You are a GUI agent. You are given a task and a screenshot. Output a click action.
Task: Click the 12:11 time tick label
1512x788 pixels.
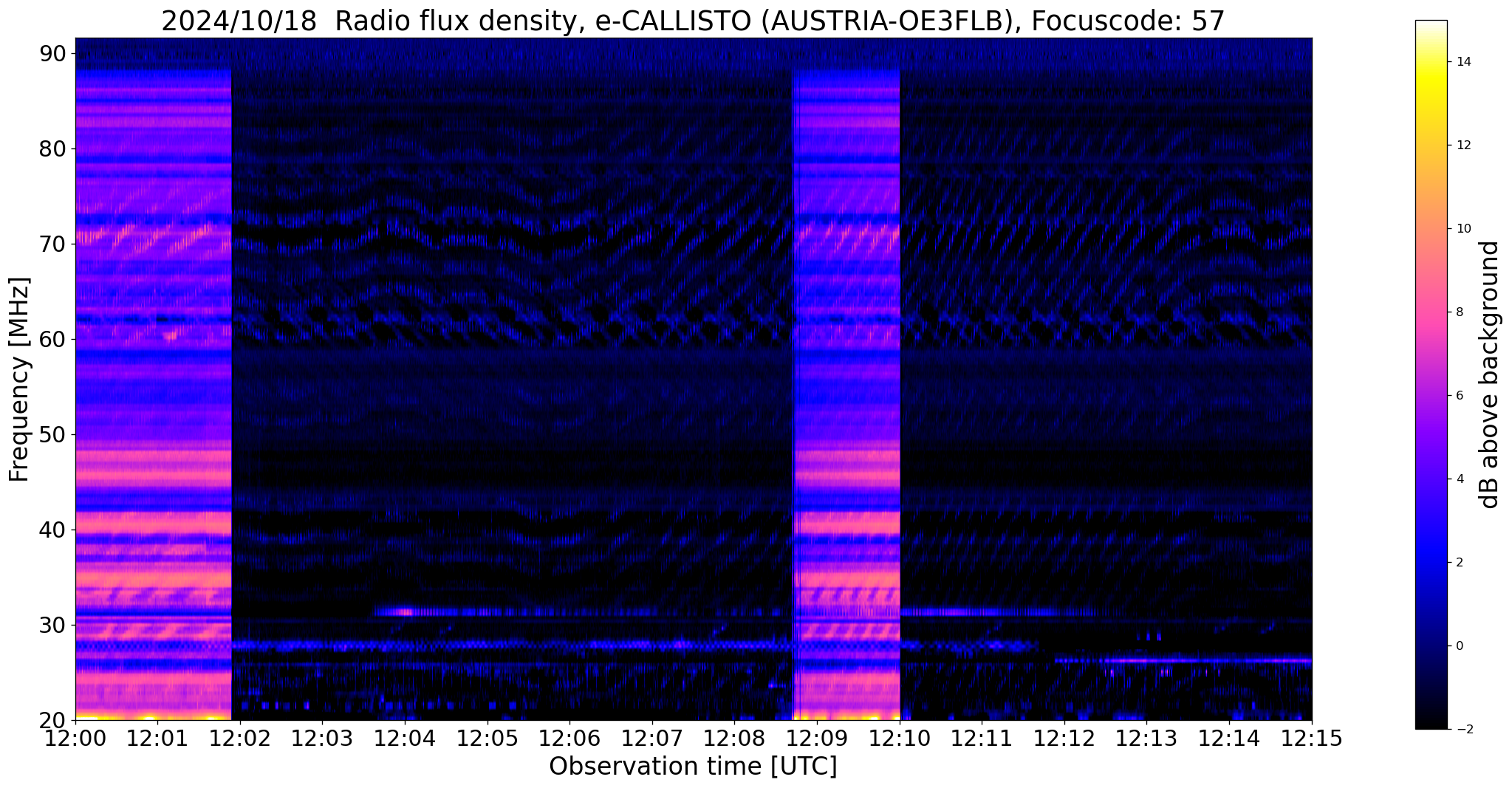coord(982,738)
